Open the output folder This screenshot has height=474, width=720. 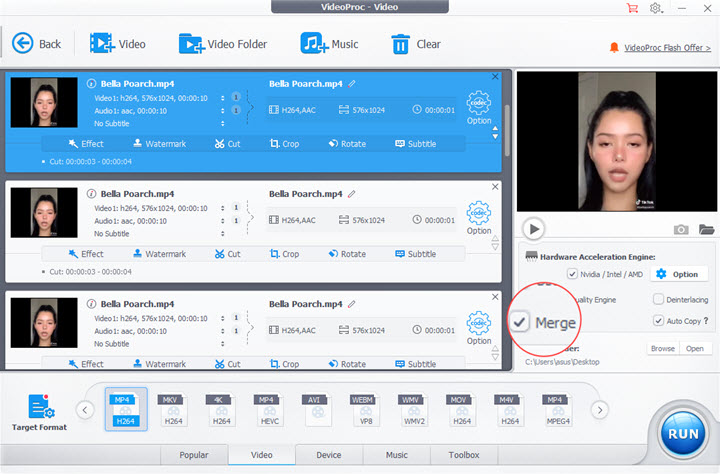point(695,349)
